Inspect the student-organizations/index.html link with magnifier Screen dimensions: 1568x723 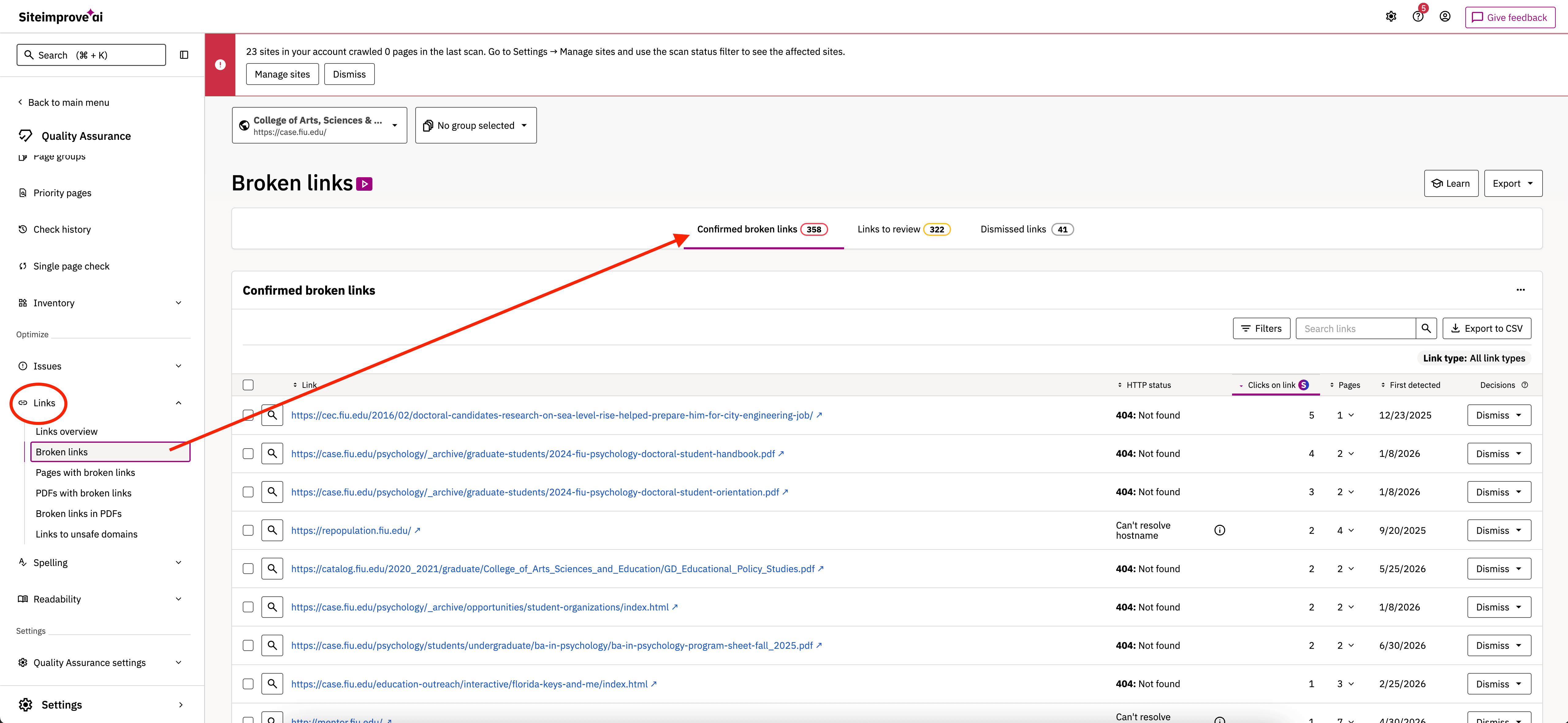coord(272,607)
